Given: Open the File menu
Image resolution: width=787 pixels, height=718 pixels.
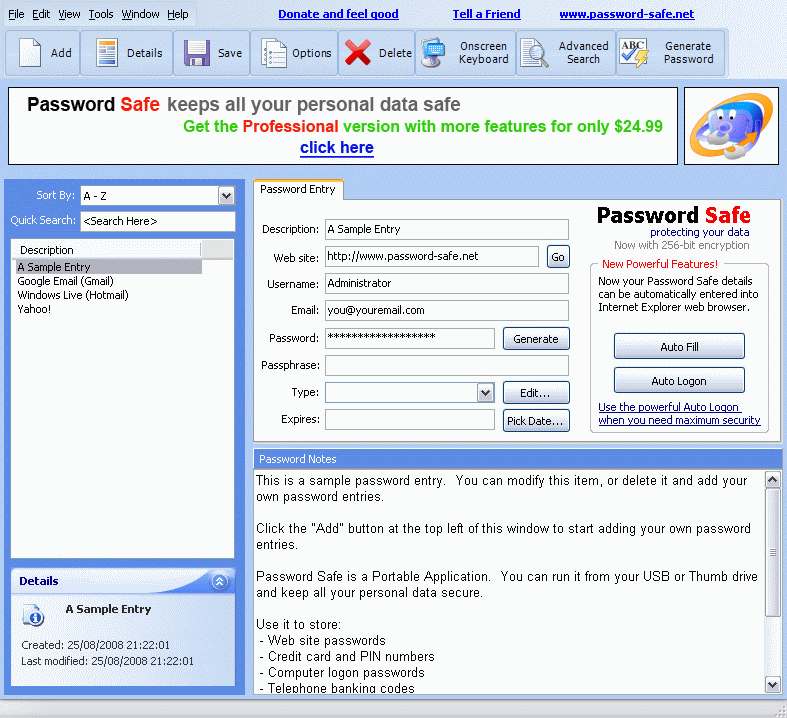Looking at the screenshot, I should click(x=16, y=14).
